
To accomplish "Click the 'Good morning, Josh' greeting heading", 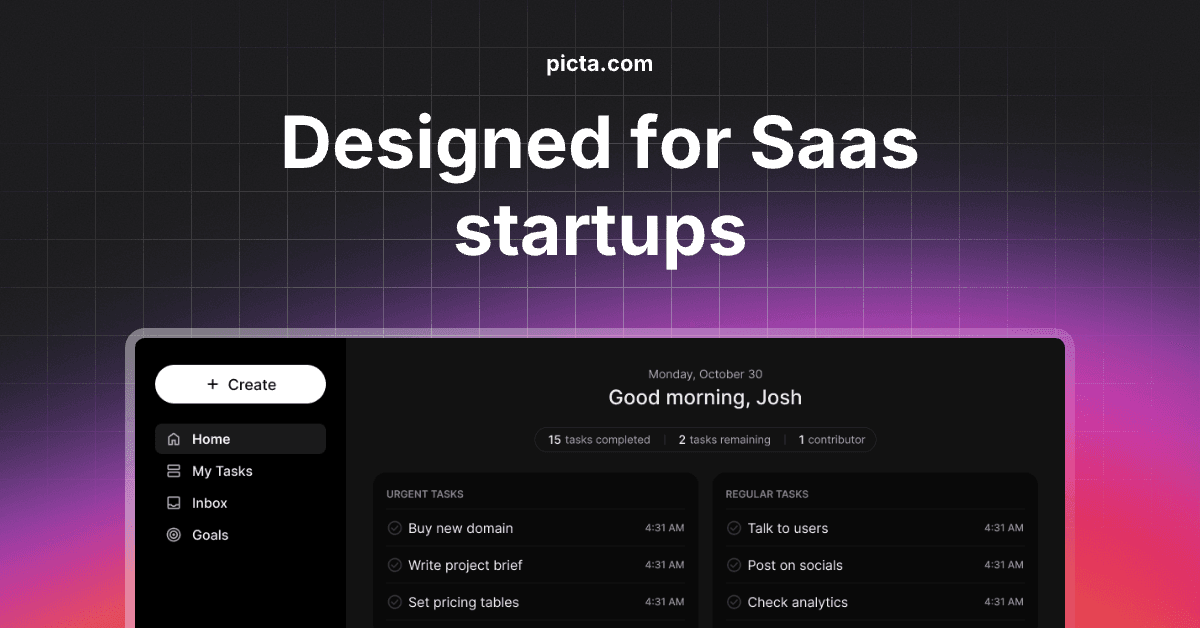I will coord(705,397).
